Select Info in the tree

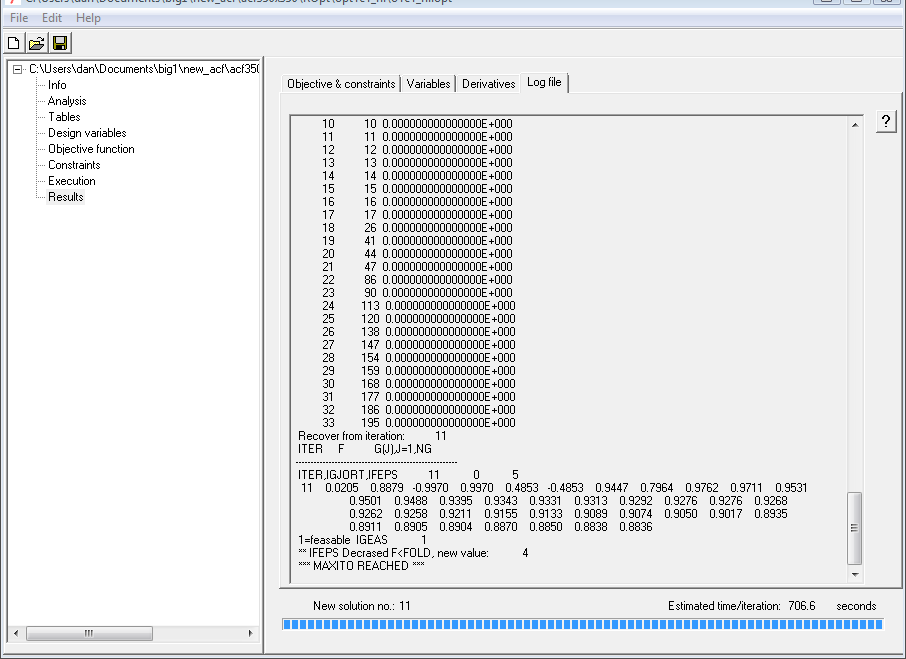click(57, 85)
